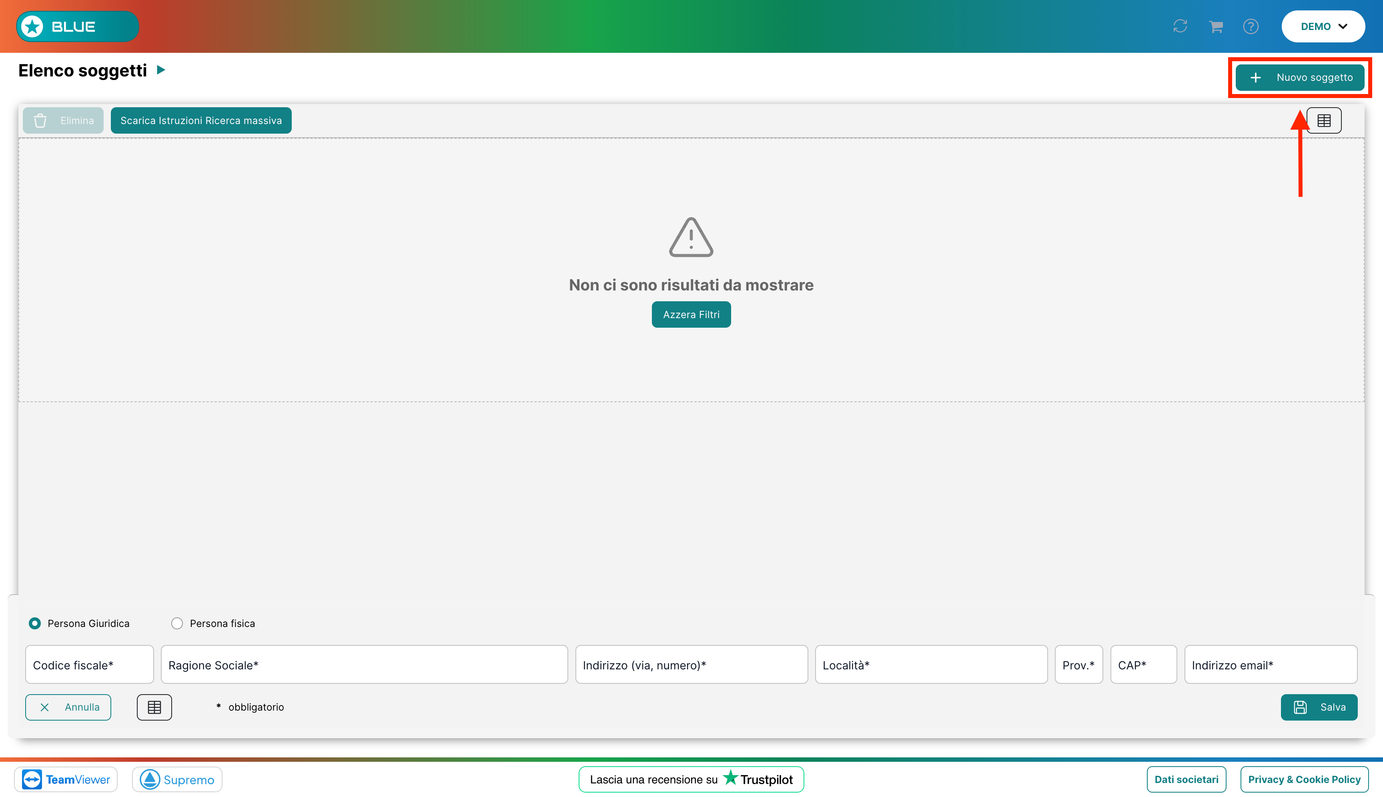Open Supremo remote support
Image resolution: width=1383 pixels, height=797 pixels.
tap(177, 779)
